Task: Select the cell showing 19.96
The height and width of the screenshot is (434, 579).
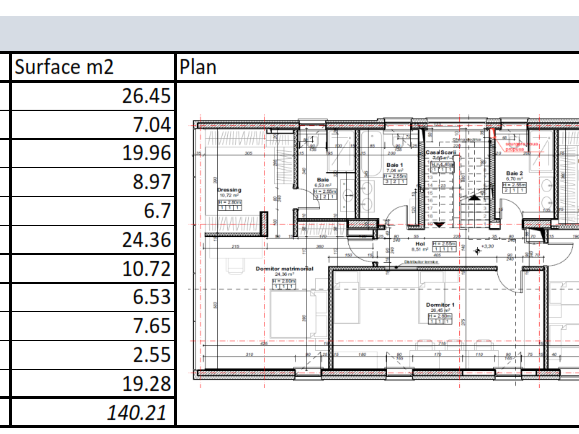Action: click(x=93, y=153)
